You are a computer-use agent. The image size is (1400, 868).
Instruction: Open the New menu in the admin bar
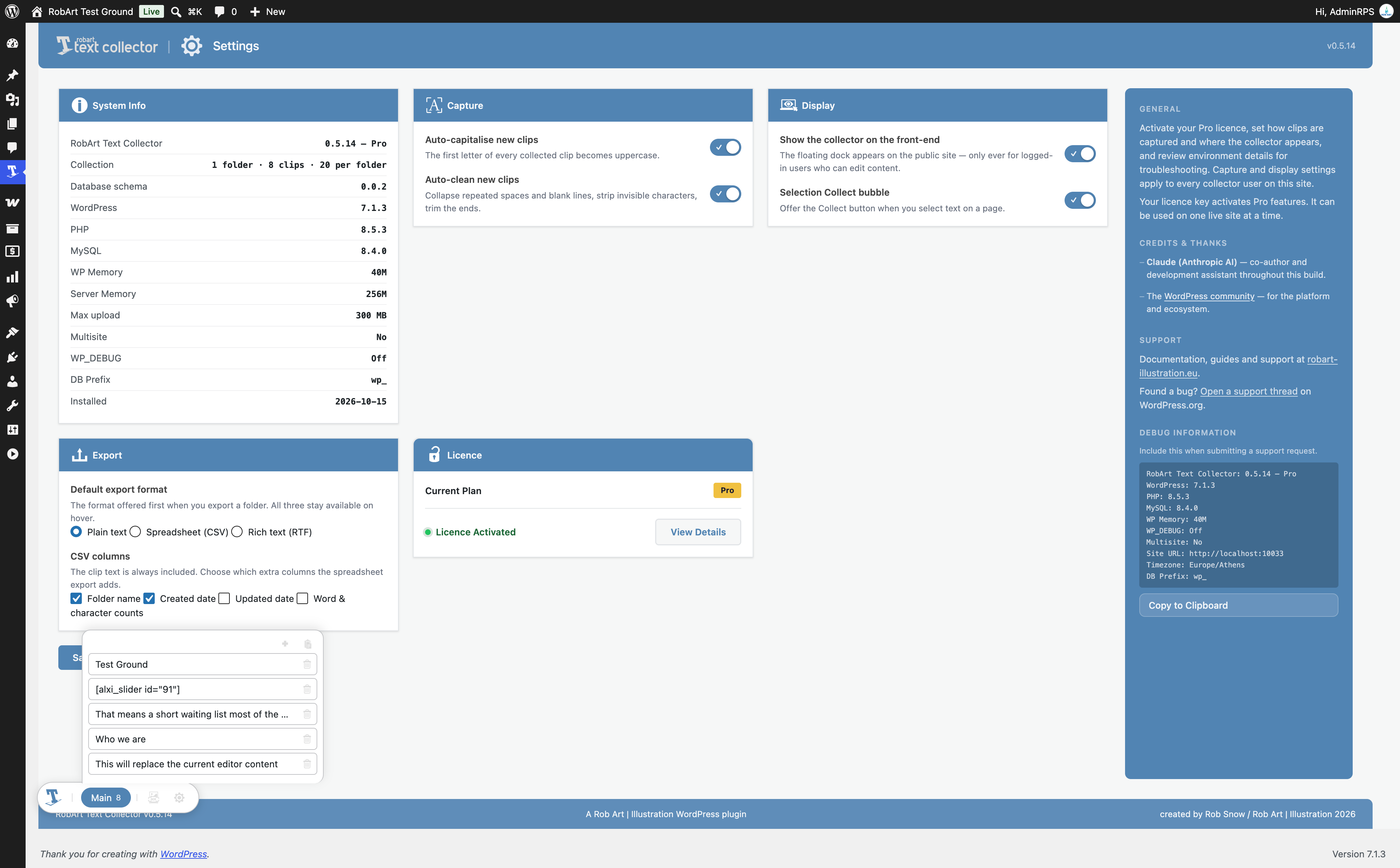pyautogui.click(x=267, y=11)
